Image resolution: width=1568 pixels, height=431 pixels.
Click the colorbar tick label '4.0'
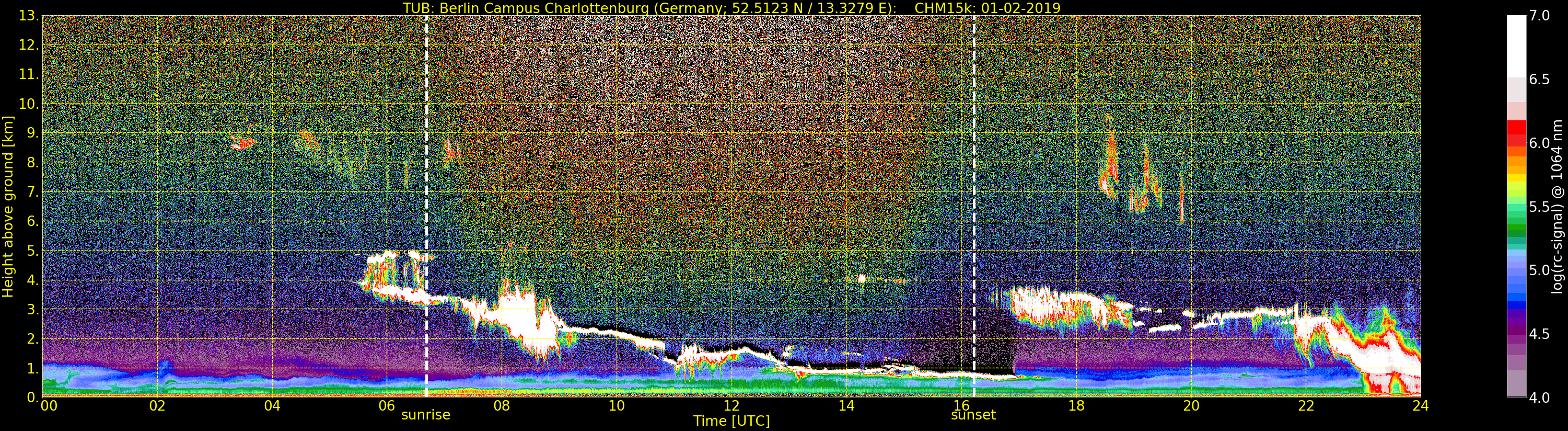[x=1540, y=398]
